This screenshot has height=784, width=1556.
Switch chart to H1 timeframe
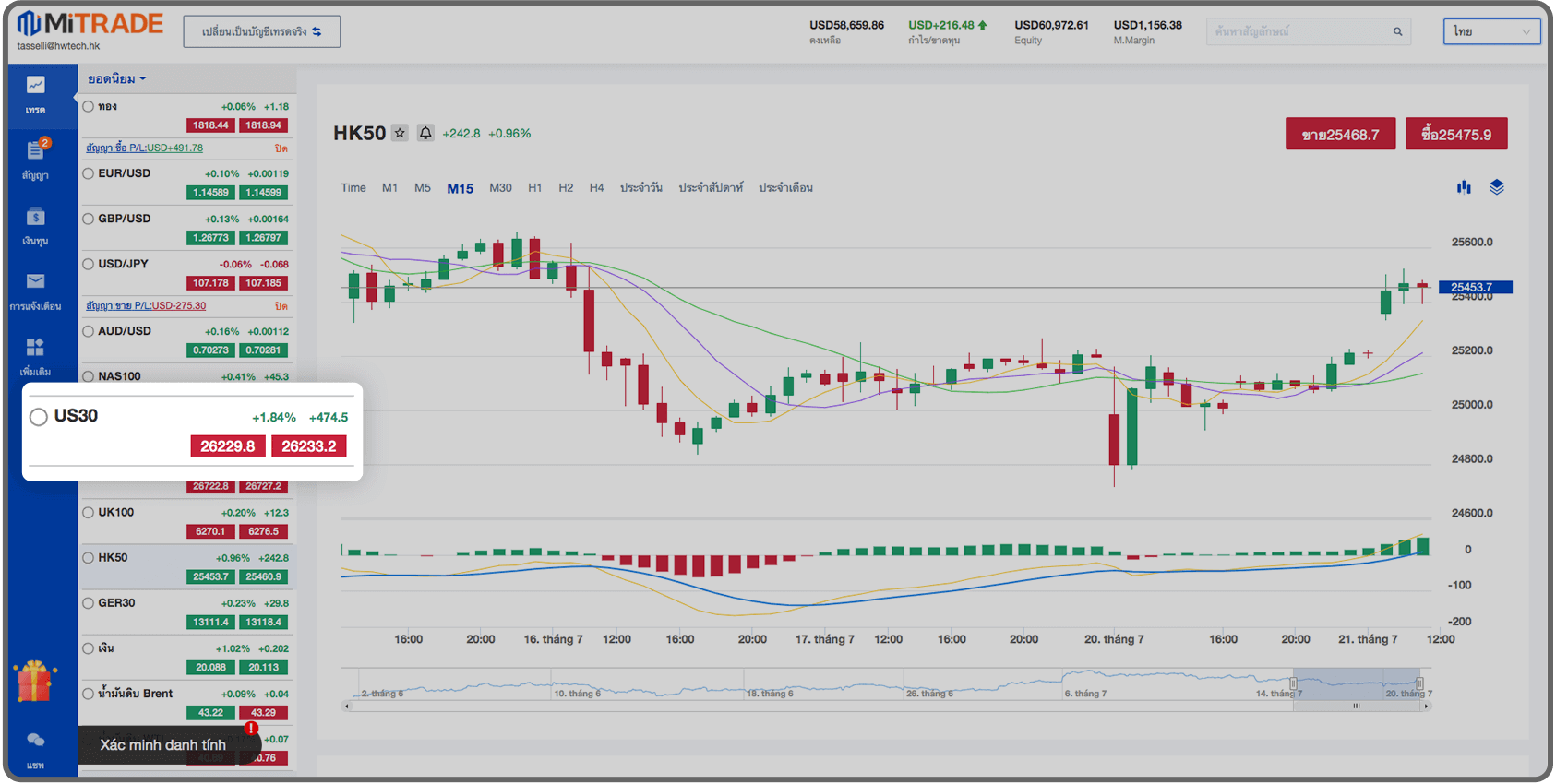coord(534,188)
